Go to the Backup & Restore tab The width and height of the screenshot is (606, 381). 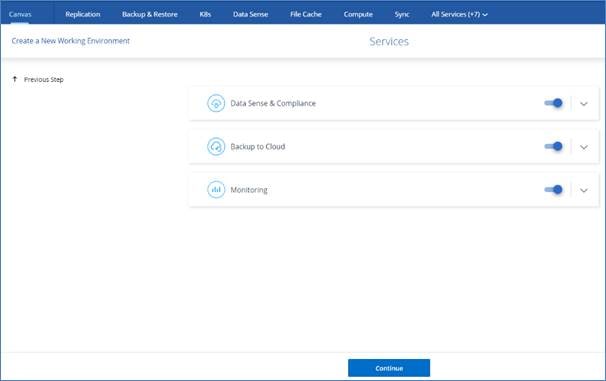(x=150, y=14)
